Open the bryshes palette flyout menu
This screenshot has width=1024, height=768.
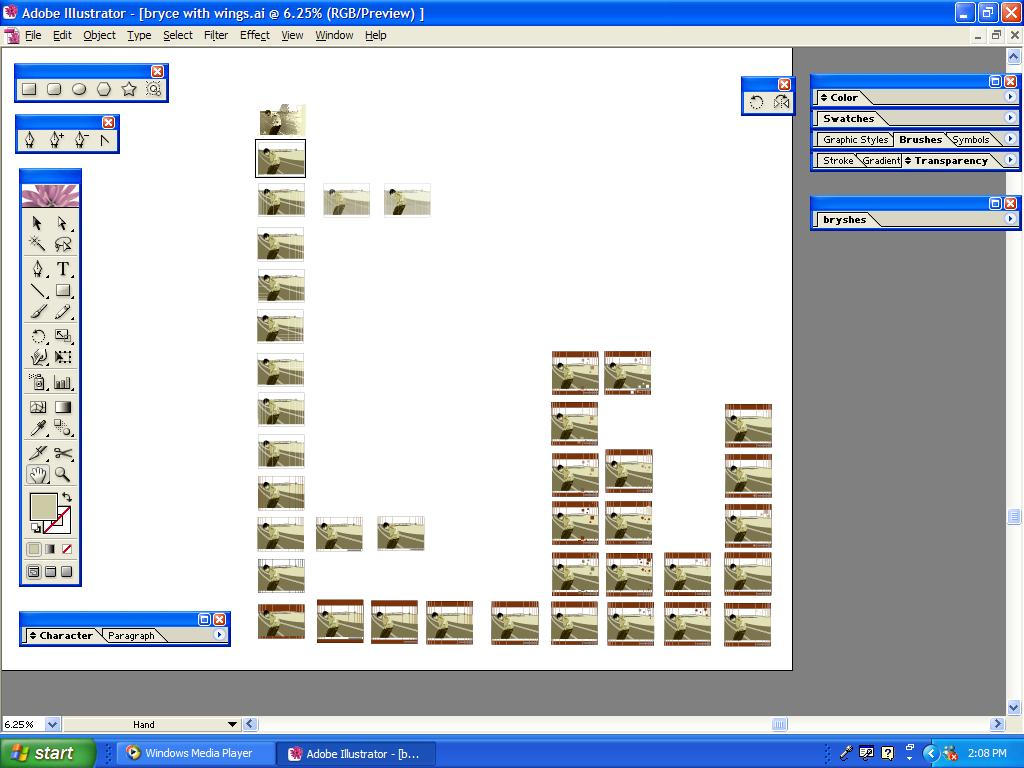click(1010, 219)
